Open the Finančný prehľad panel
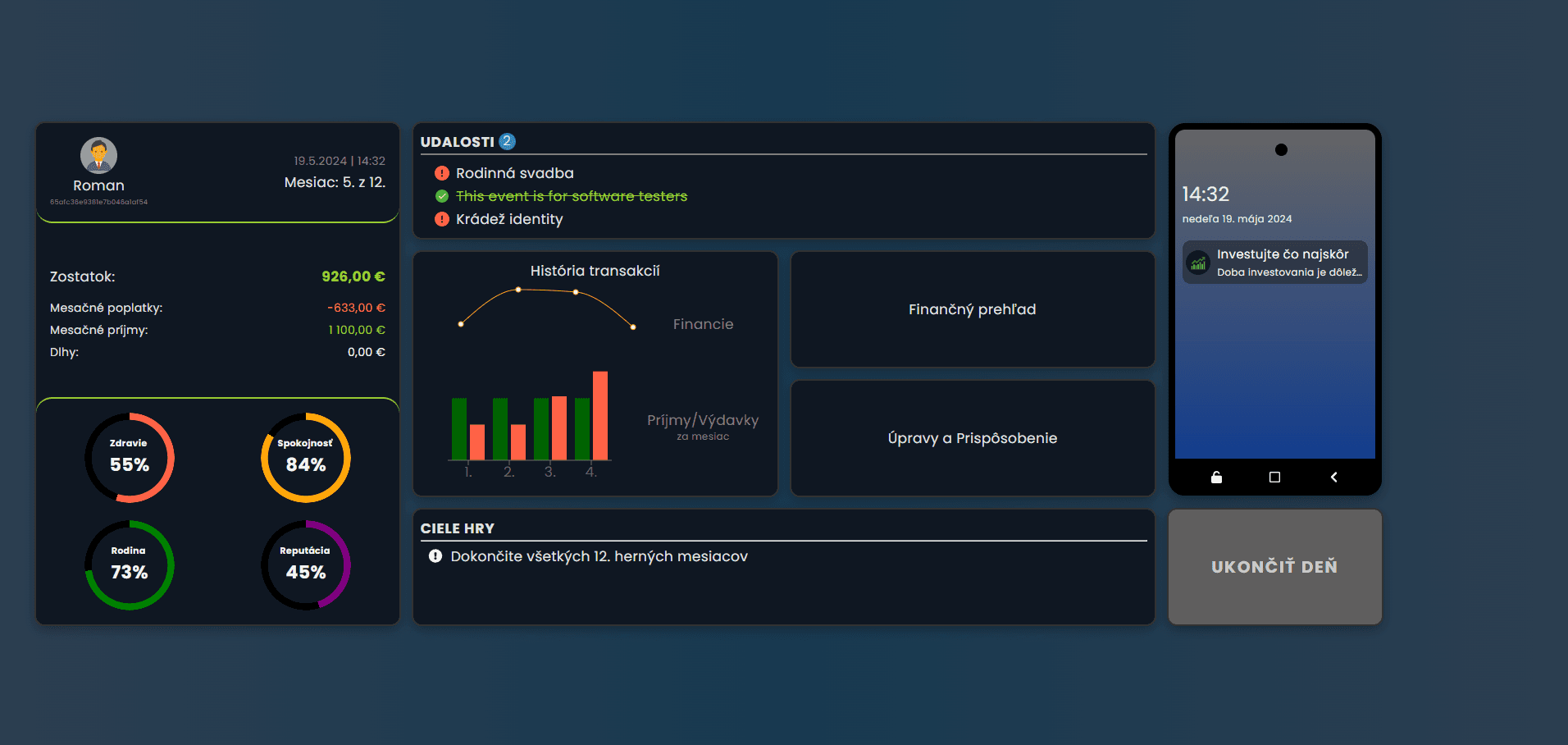This screenshot has height=745, width=1568. tap(973, 309)
